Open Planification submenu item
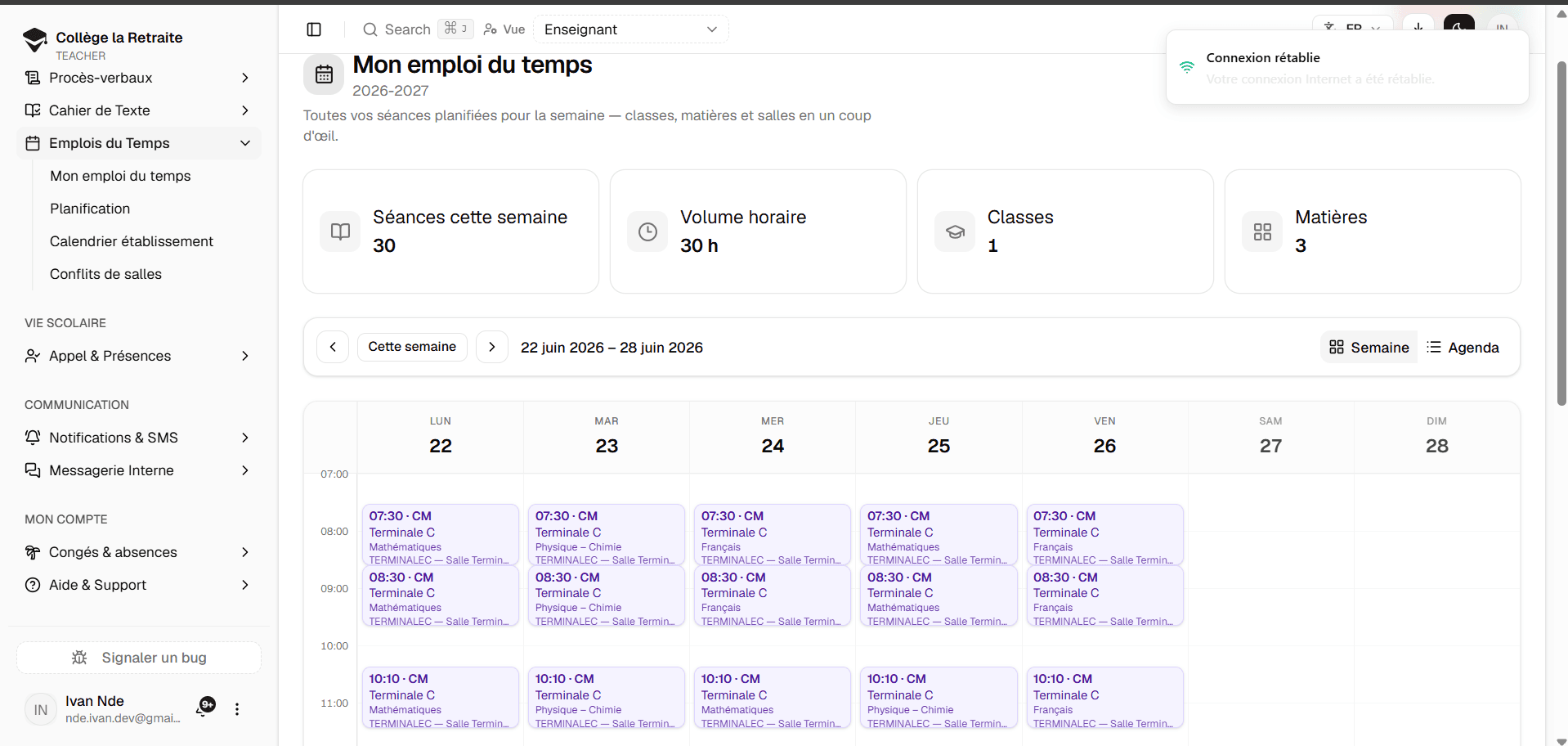 [90, 209]
